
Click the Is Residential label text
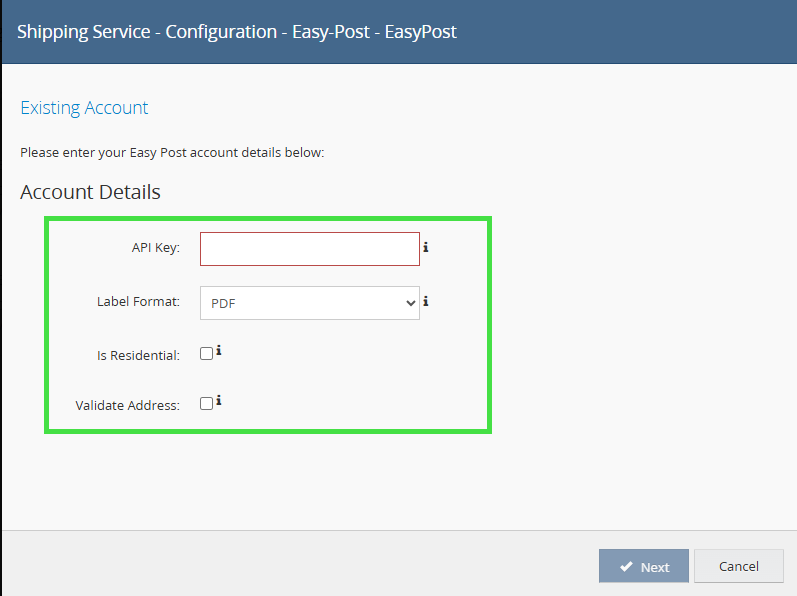click(x=138, y=355)
